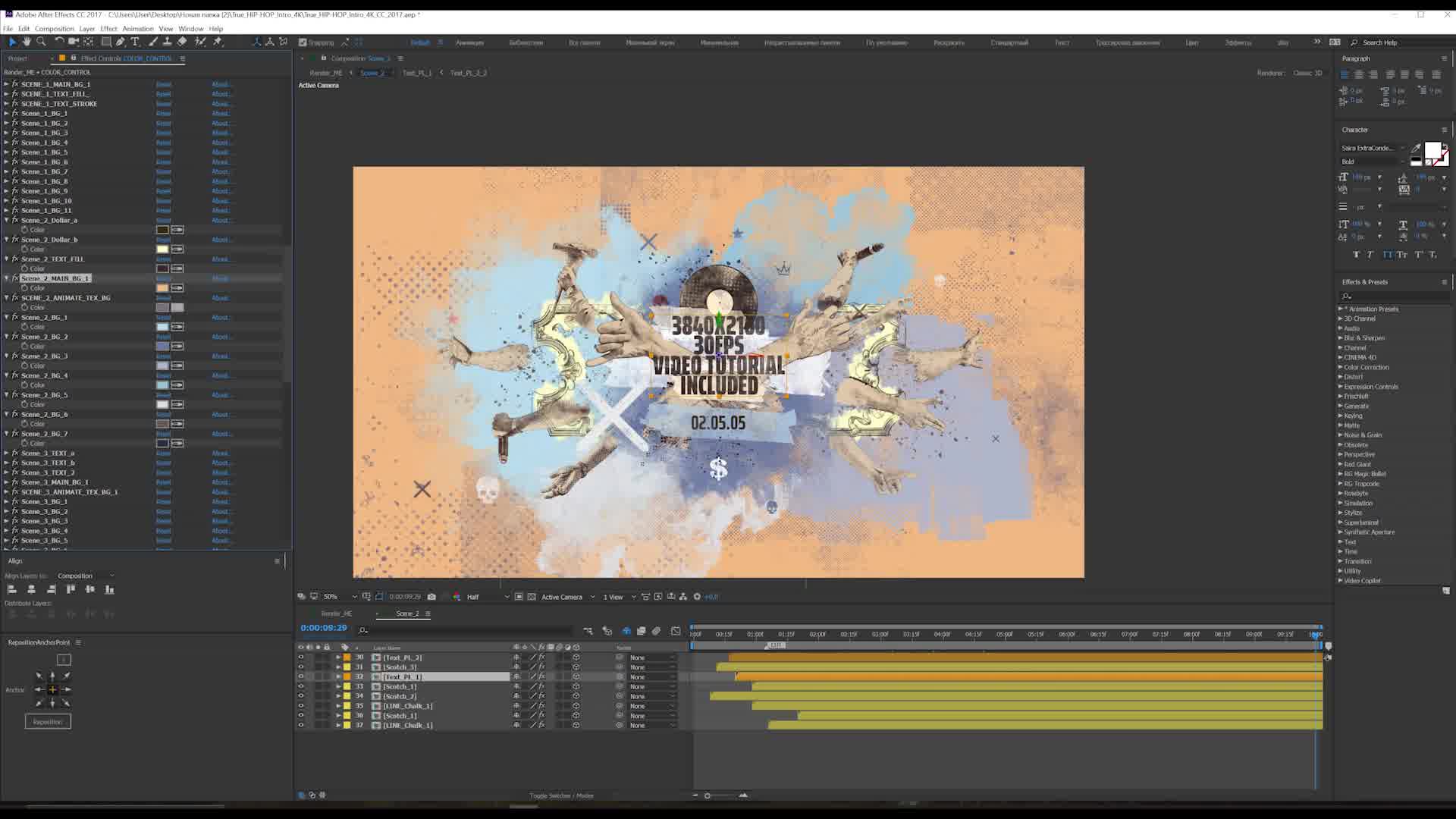Image resolution: width=1456 pixels, height=819 pixels.
Task: Select the Unified Camera tool
Action: [x=74, y=42]
